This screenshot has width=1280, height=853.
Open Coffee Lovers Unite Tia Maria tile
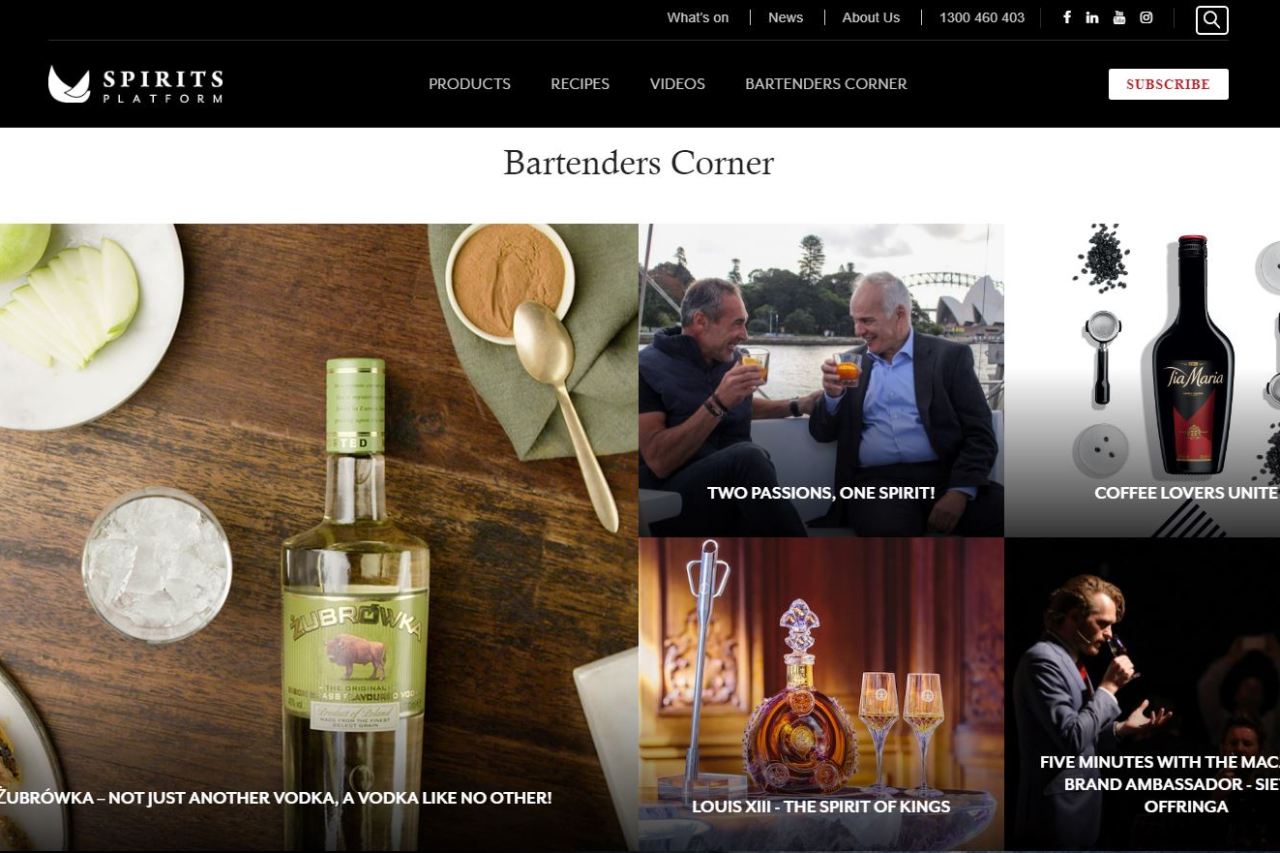1142,380
